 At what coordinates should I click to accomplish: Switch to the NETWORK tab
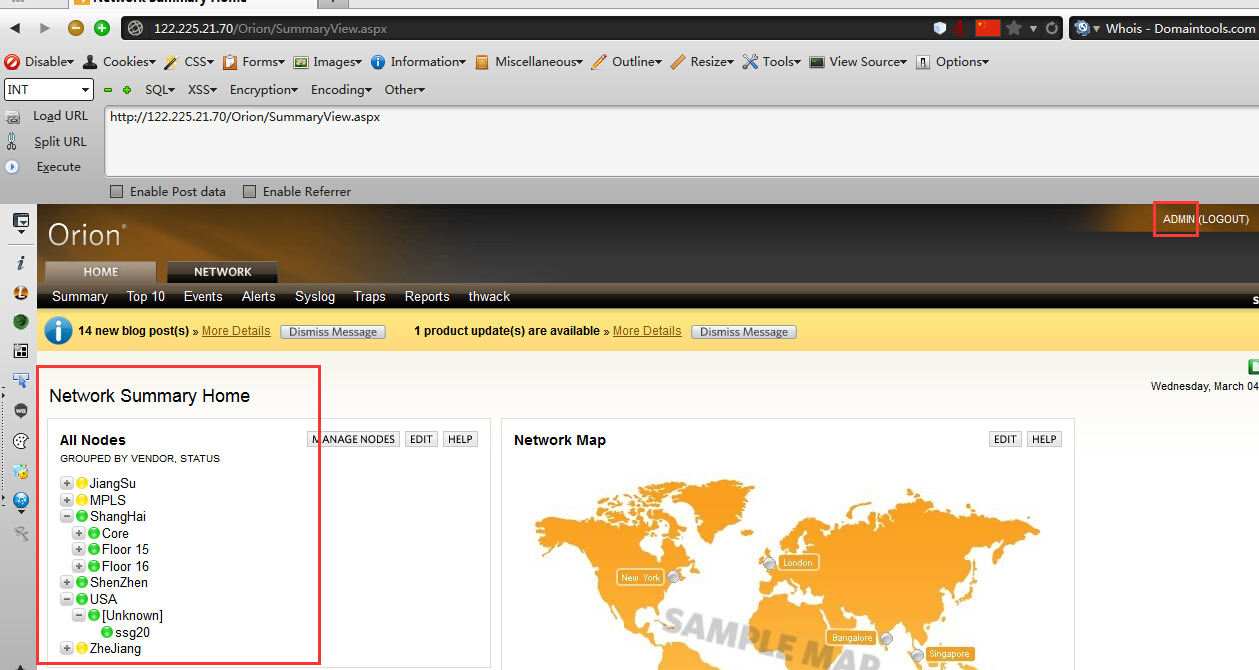(x=223, y=272)
